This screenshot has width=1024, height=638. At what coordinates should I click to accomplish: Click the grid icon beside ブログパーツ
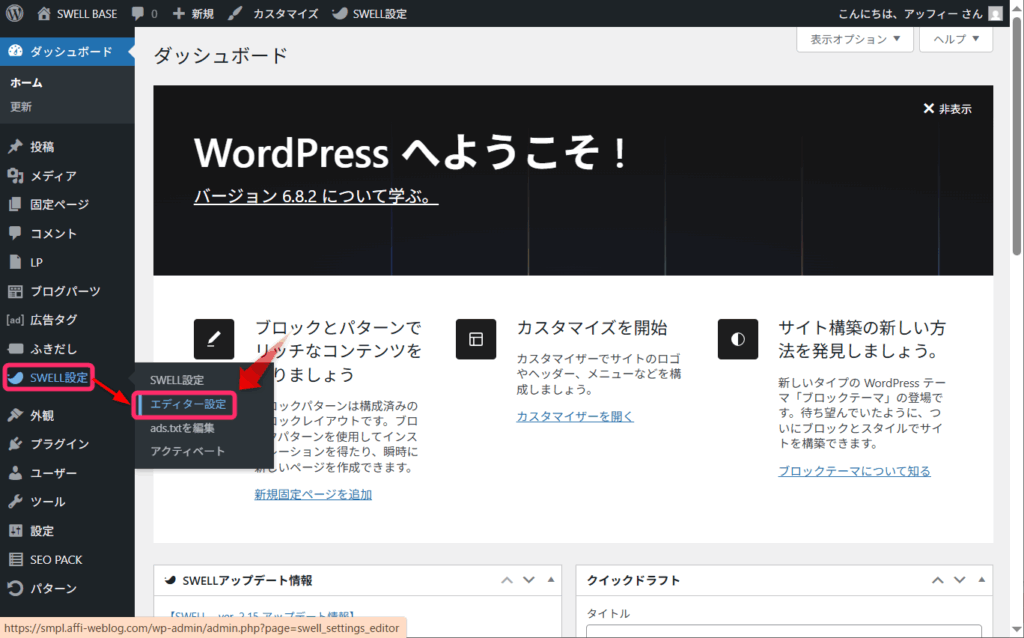pyautogui.click(x=15, y=291)
